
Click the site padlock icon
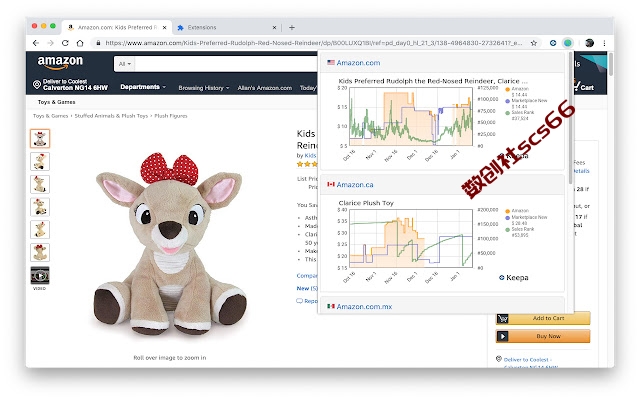point(98,43)
